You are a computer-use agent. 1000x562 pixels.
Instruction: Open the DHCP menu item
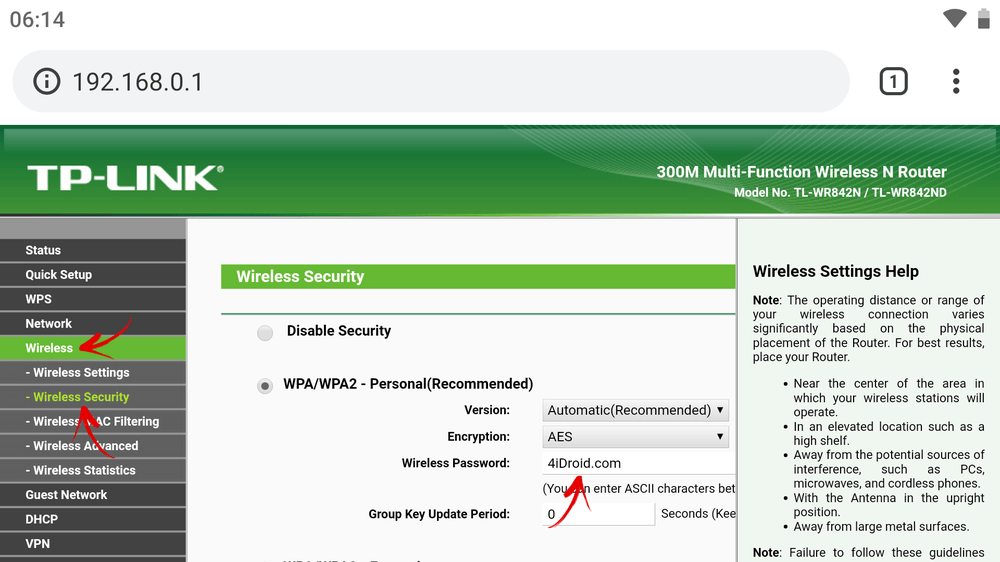(42, 520)
